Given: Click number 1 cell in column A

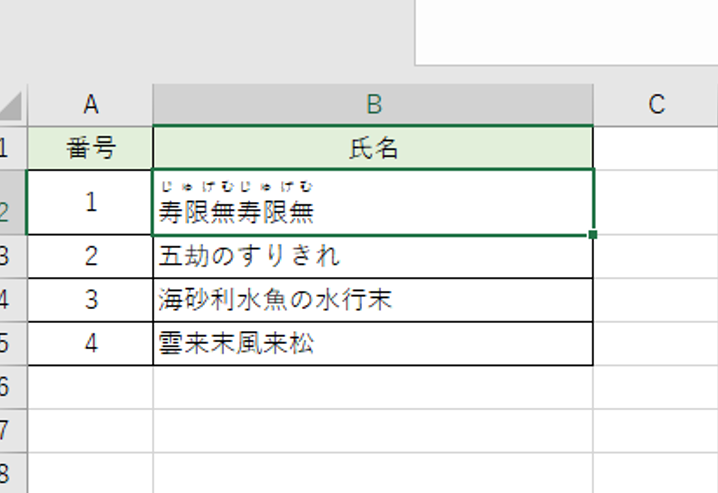Looking at the screenshot, I should click(90, 202).
